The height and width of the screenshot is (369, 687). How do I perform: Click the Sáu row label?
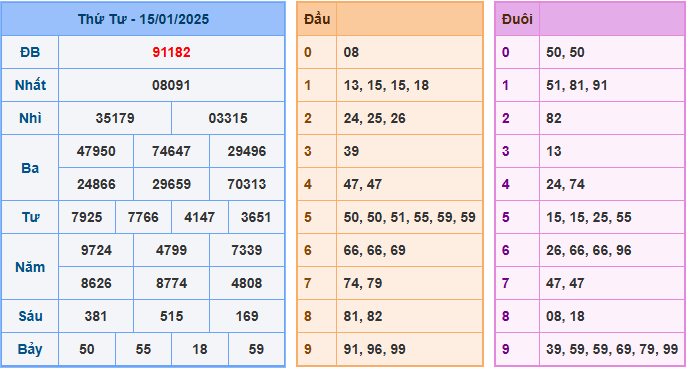click(30, 316)
